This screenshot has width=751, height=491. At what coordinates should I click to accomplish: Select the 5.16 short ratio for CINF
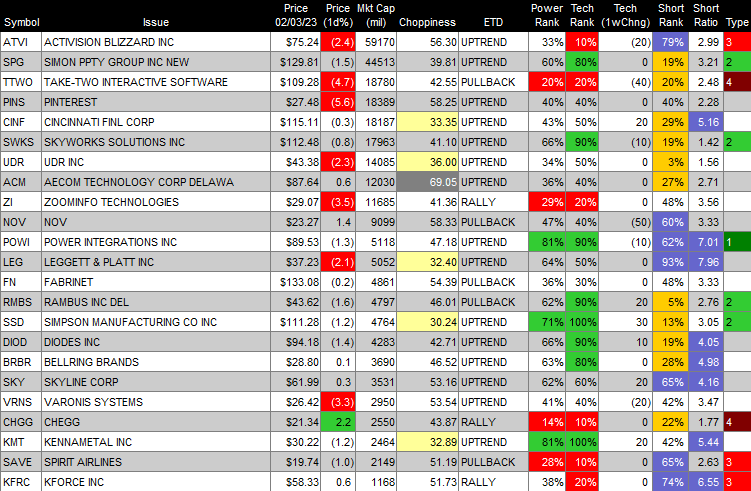coord(705,122)
